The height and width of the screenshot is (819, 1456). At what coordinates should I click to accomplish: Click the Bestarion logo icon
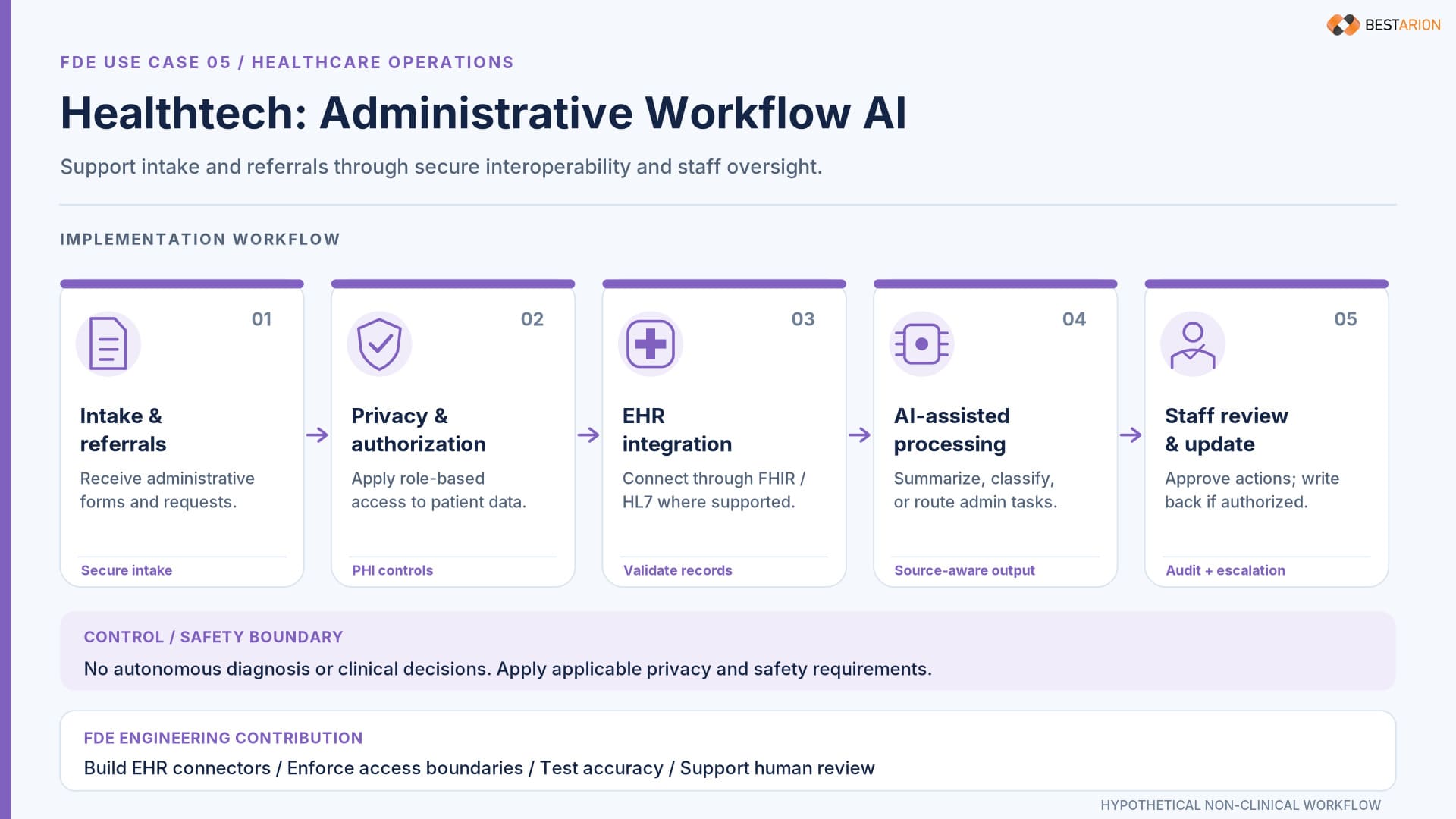(1343, 25)
